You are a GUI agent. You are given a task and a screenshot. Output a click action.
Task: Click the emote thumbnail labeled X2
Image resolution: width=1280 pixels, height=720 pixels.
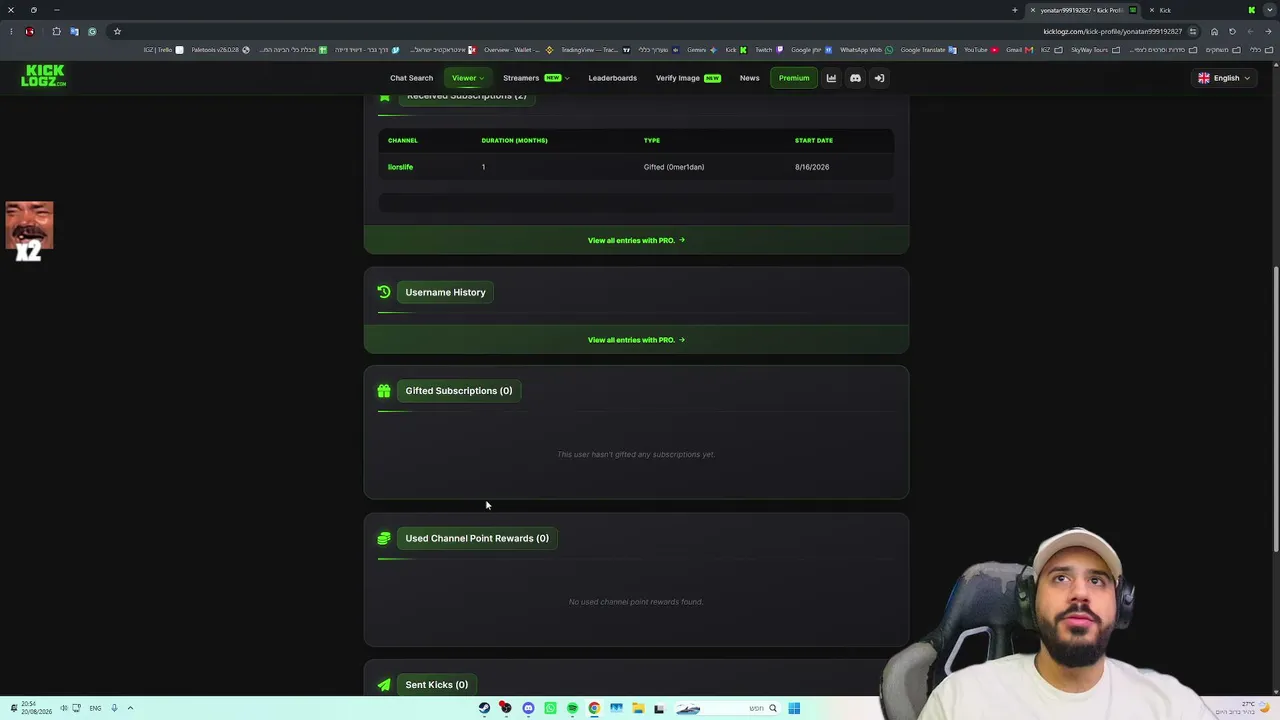[x=29, y=231]
